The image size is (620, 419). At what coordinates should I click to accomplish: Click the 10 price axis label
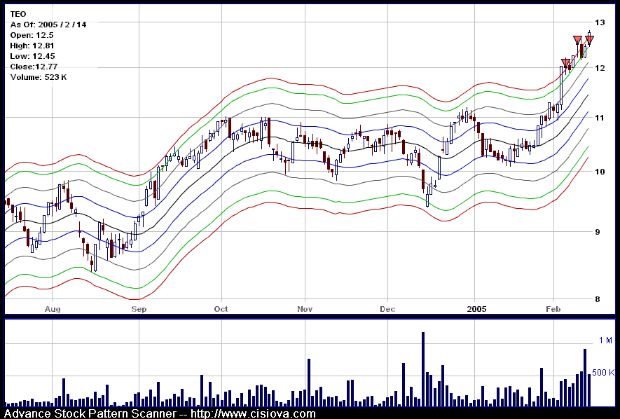pyautogui.click(x=600, y=172)
